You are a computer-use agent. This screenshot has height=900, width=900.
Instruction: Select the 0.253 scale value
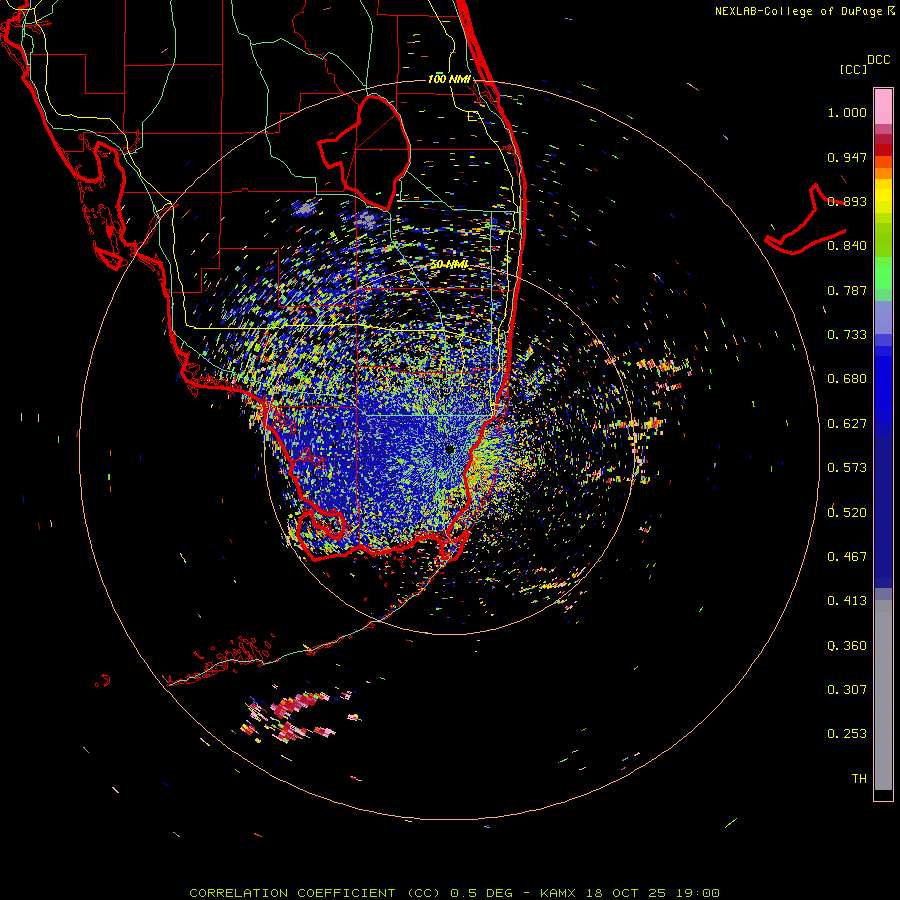tap(847, 734)
